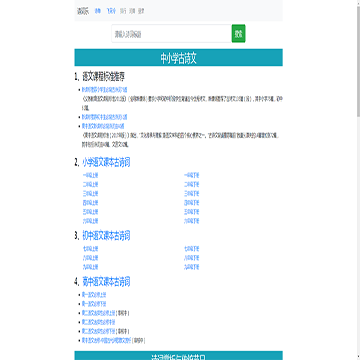
Task: Open 四年级下册 poems link
Action: (192, 203)
